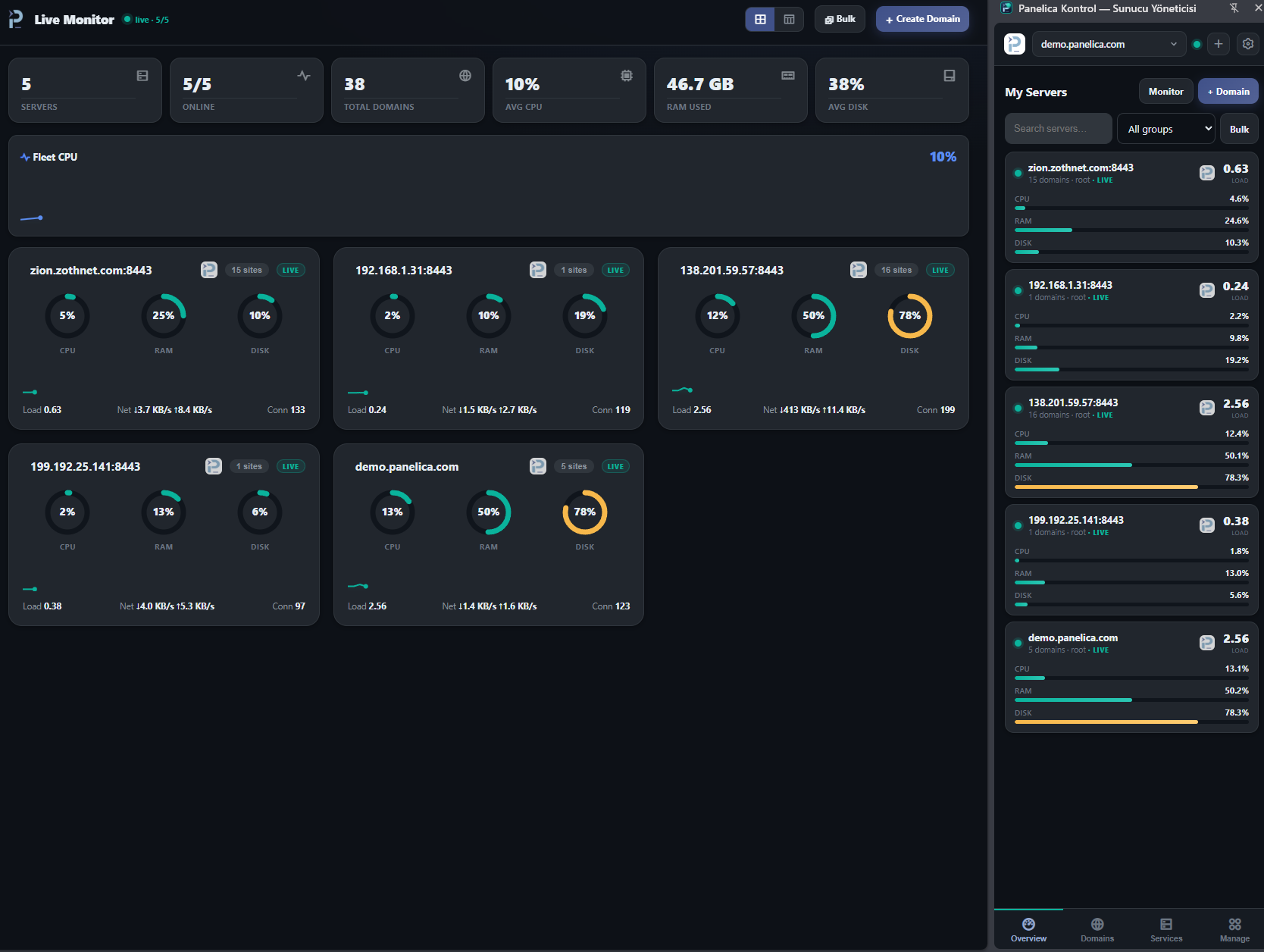The image size is (1264, 952).
Task: Click Panelica icon on 138.201.59.57 card
Action: [x=859, y=270]
